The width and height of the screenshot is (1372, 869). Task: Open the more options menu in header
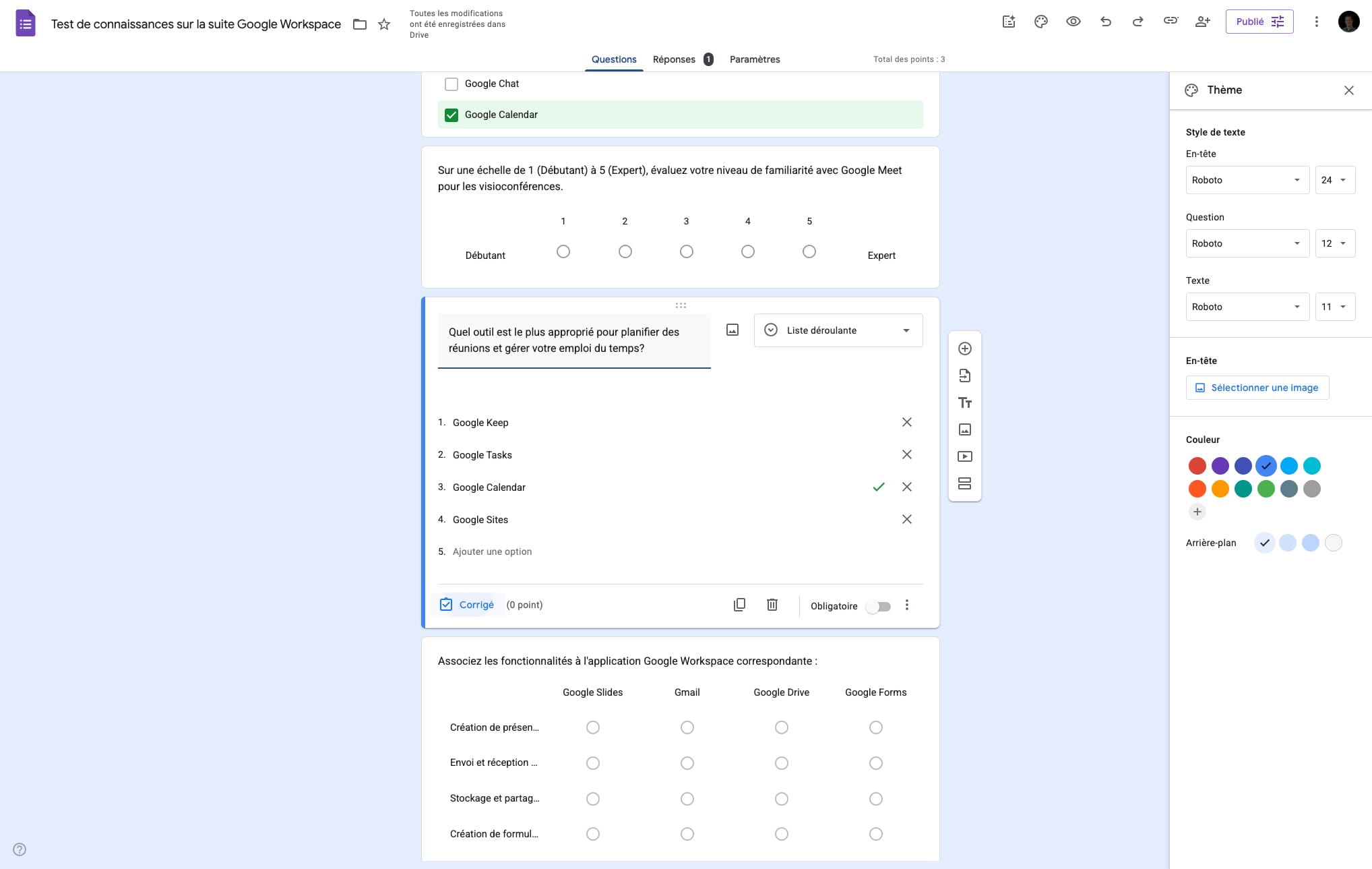(x=1316, y=22)
